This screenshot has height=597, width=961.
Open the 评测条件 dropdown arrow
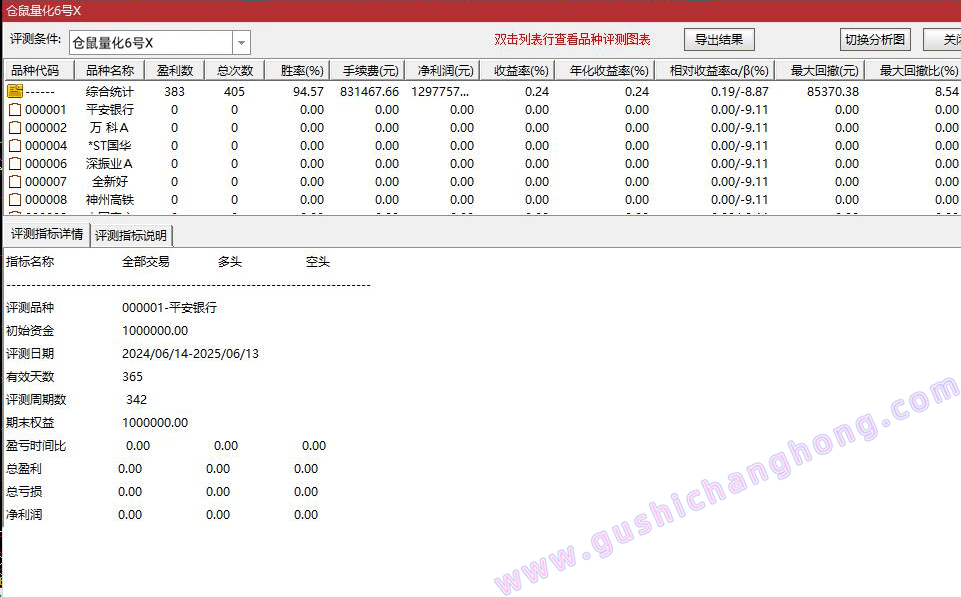pos(241,43)
